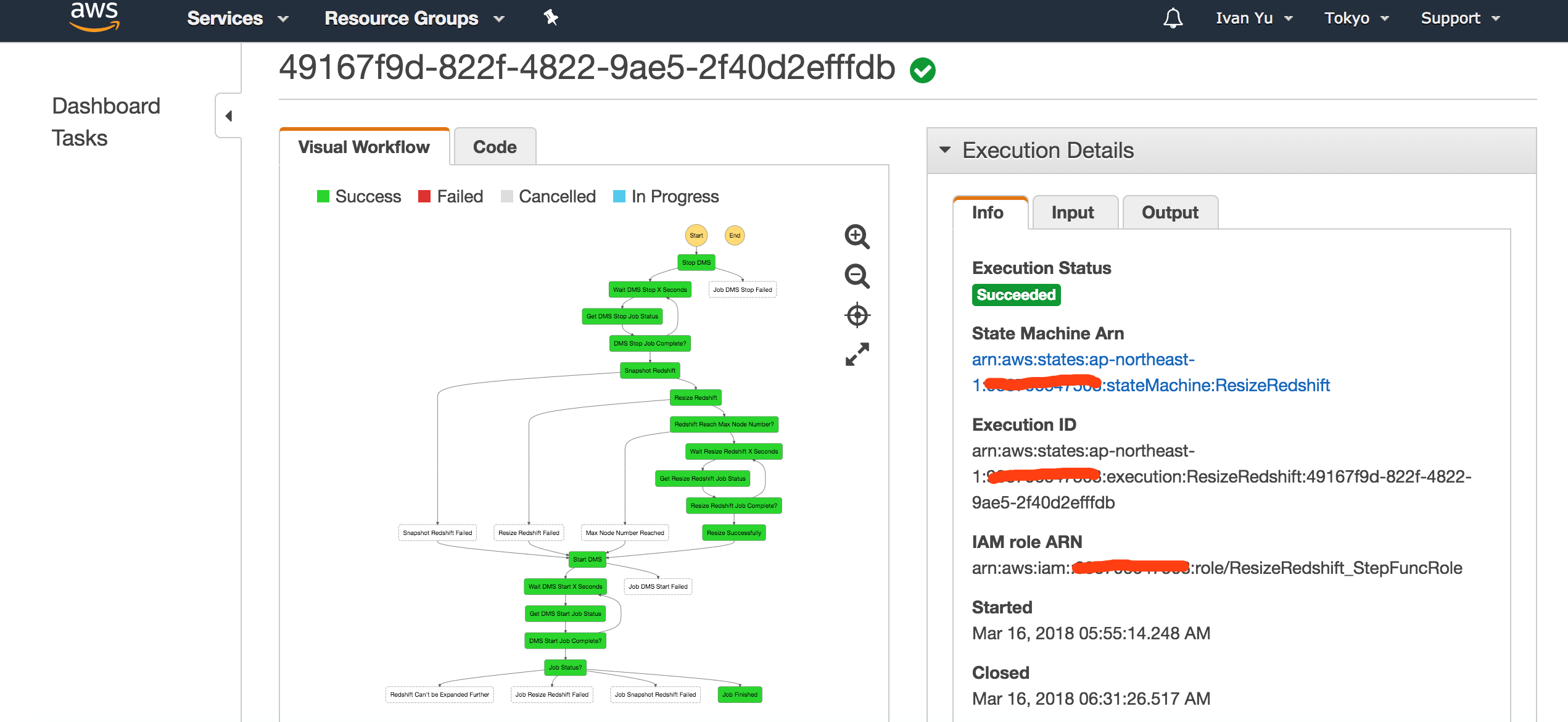Switch to the Code tab

[x=494, y=147]
